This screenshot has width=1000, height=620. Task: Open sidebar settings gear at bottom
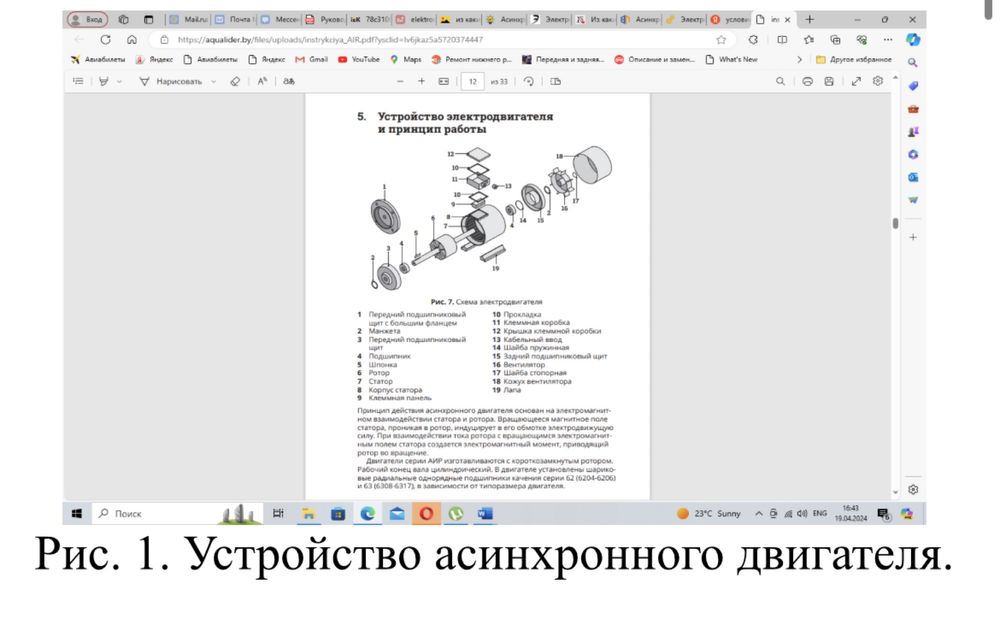[913, 490]
